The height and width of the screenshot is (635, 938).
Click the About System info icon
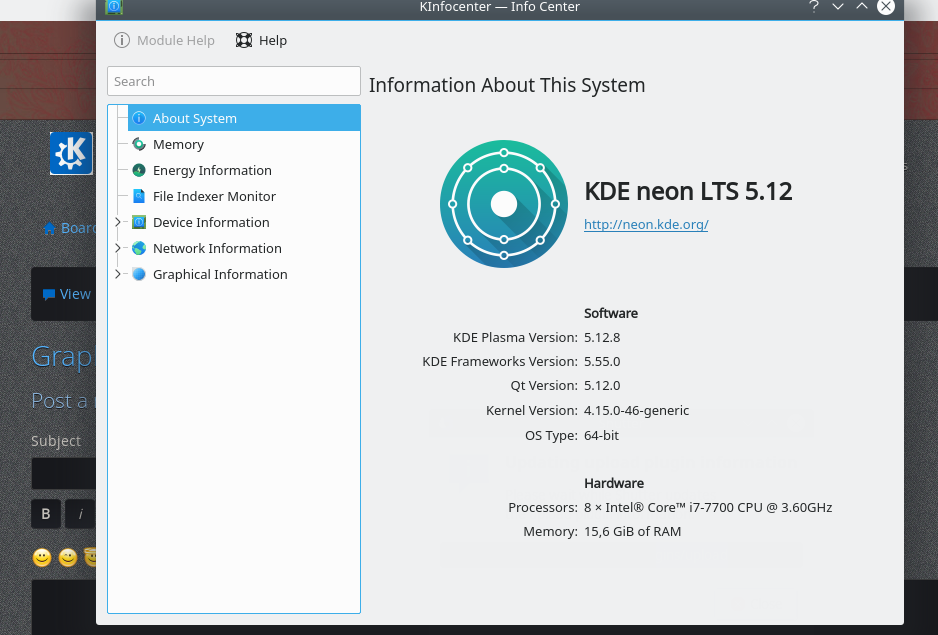(x=139, y=118)
